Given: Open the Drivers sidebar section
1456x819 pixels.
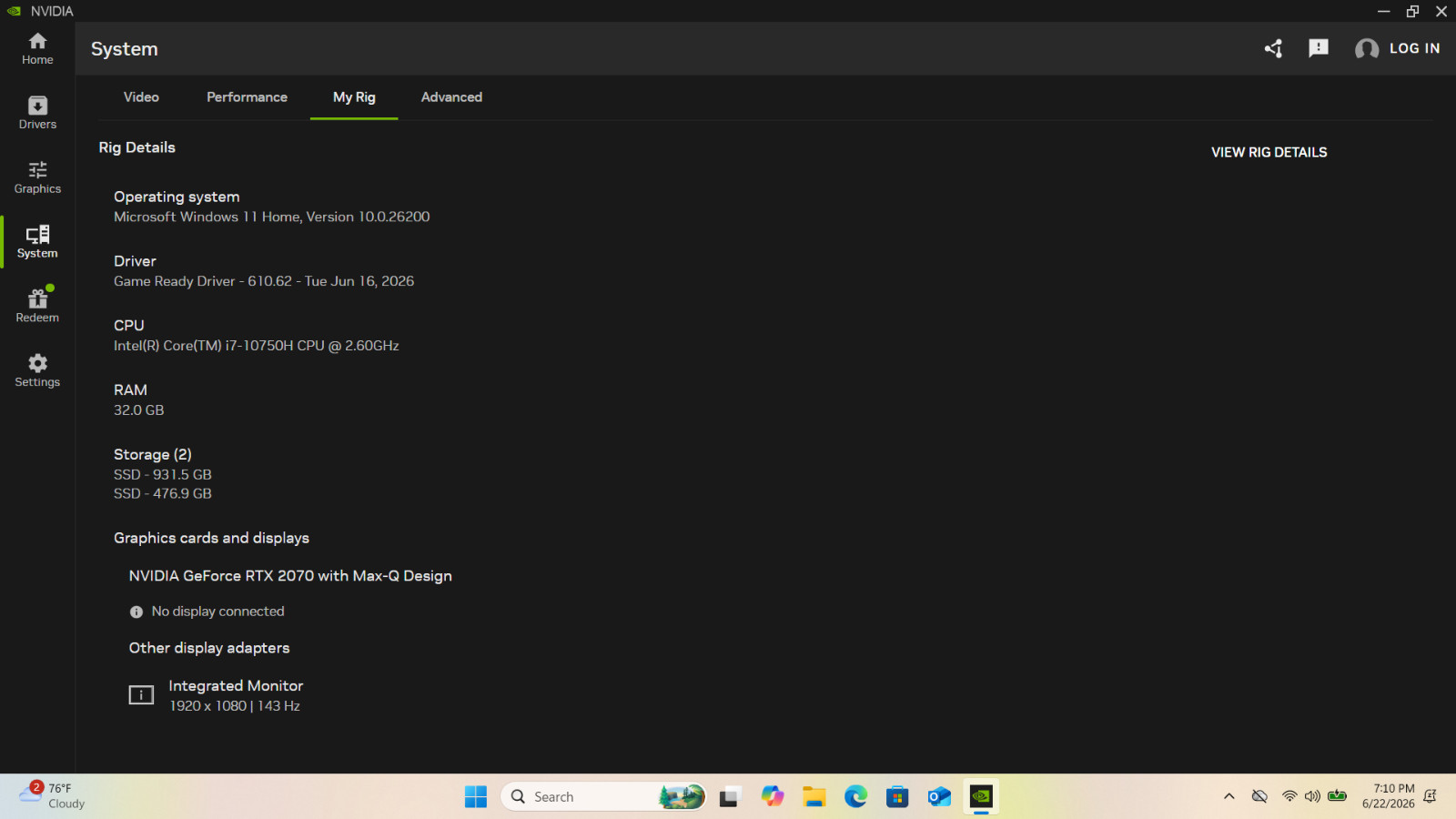Looking at the screenshot, I should coord(37,113).
